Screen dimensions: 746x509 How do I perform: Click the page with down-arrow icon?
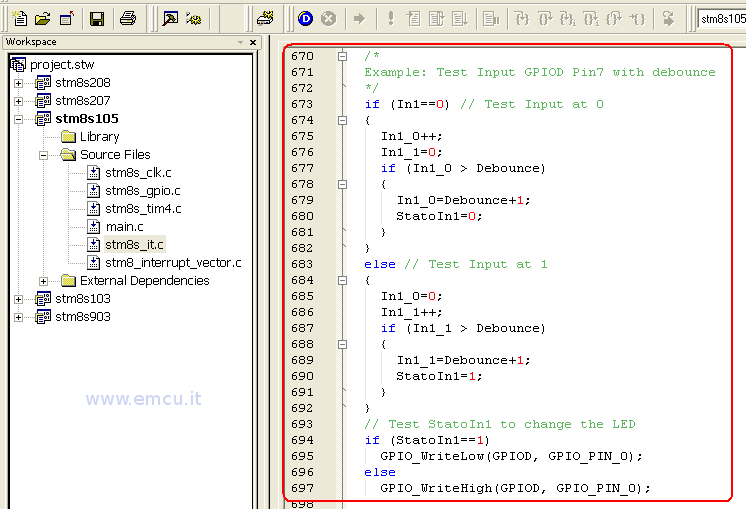460,19
